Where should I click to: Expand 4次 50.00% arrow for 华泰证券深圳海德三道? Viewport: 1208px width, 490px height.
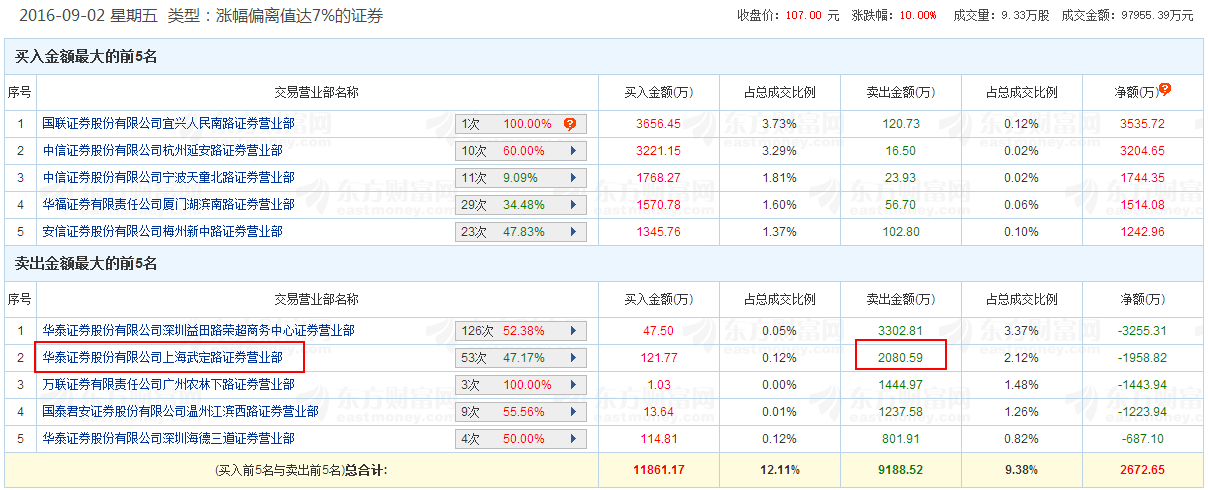573,439
